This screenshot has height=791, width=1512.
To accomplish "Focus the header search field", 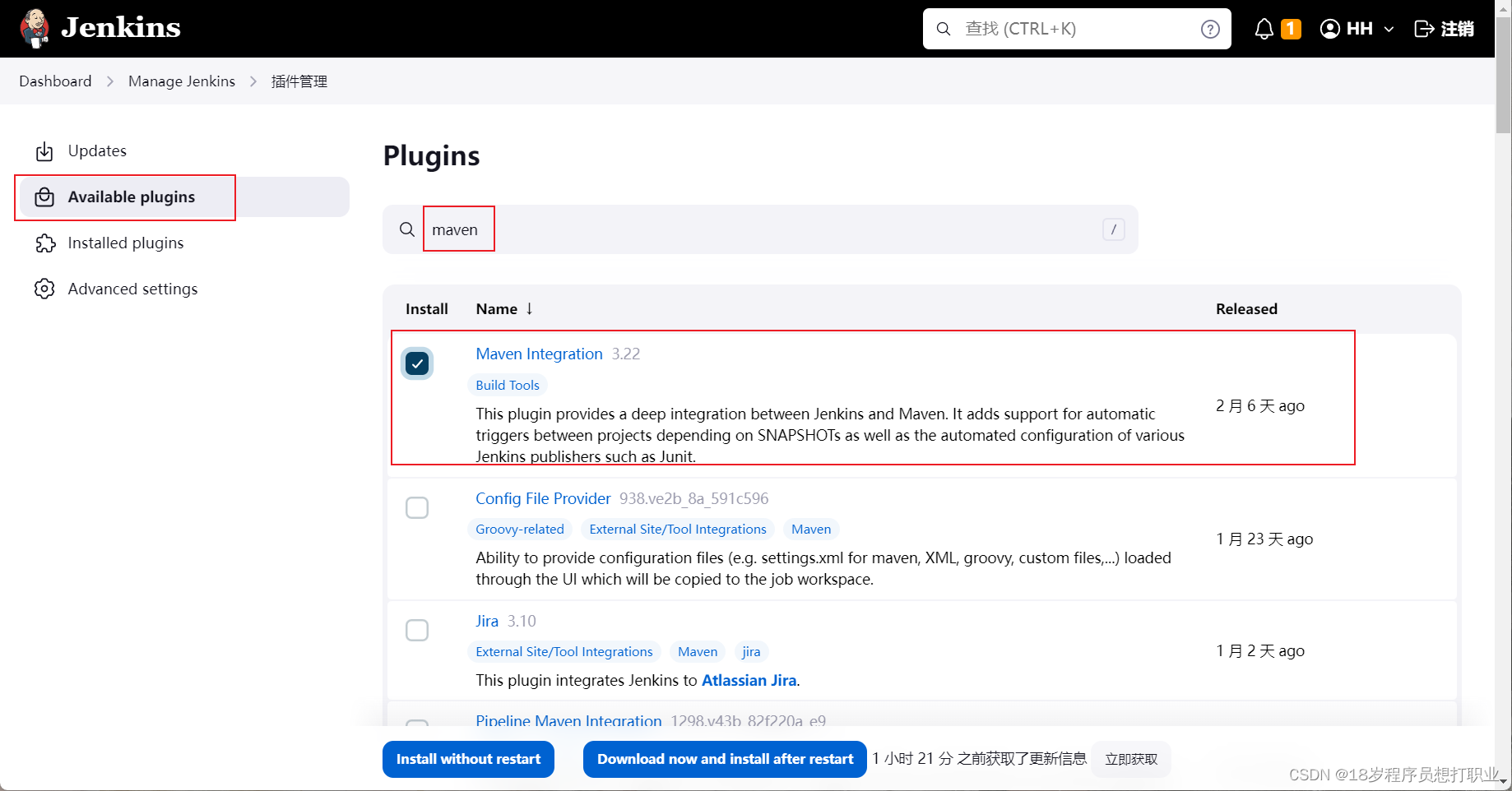I will [1077, 29].
